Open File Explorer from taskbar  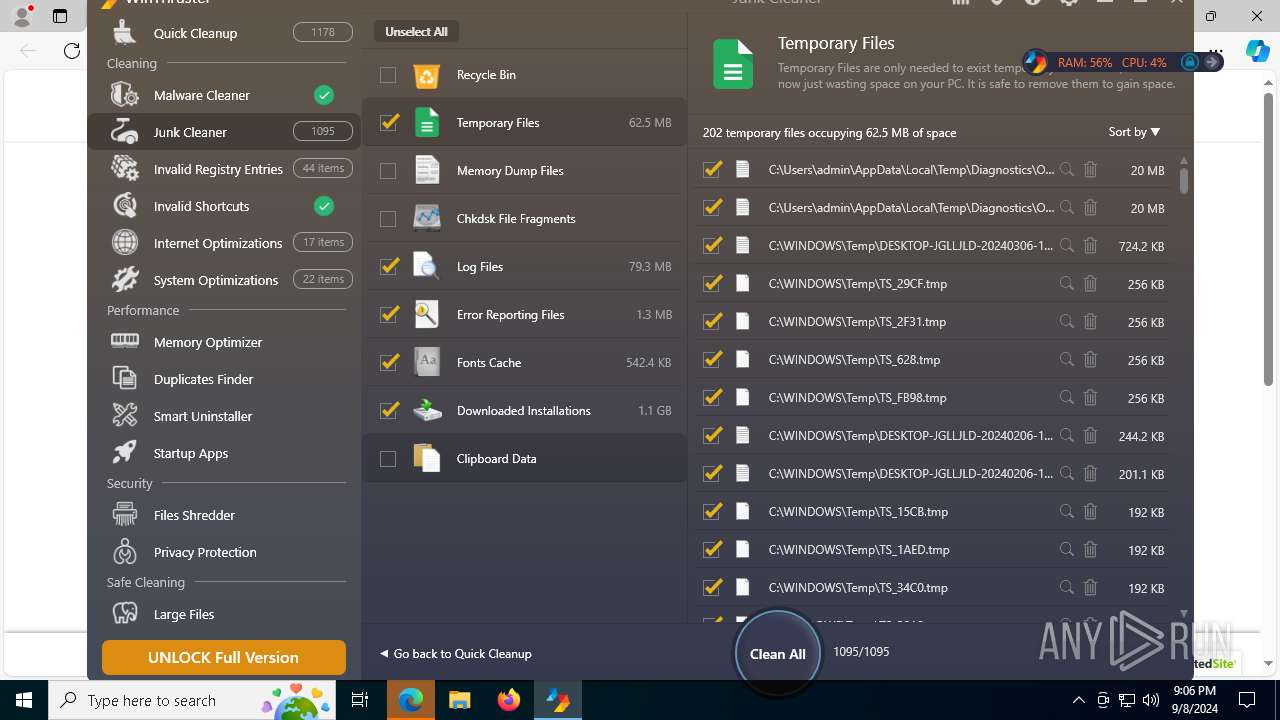tap(459, 700)
